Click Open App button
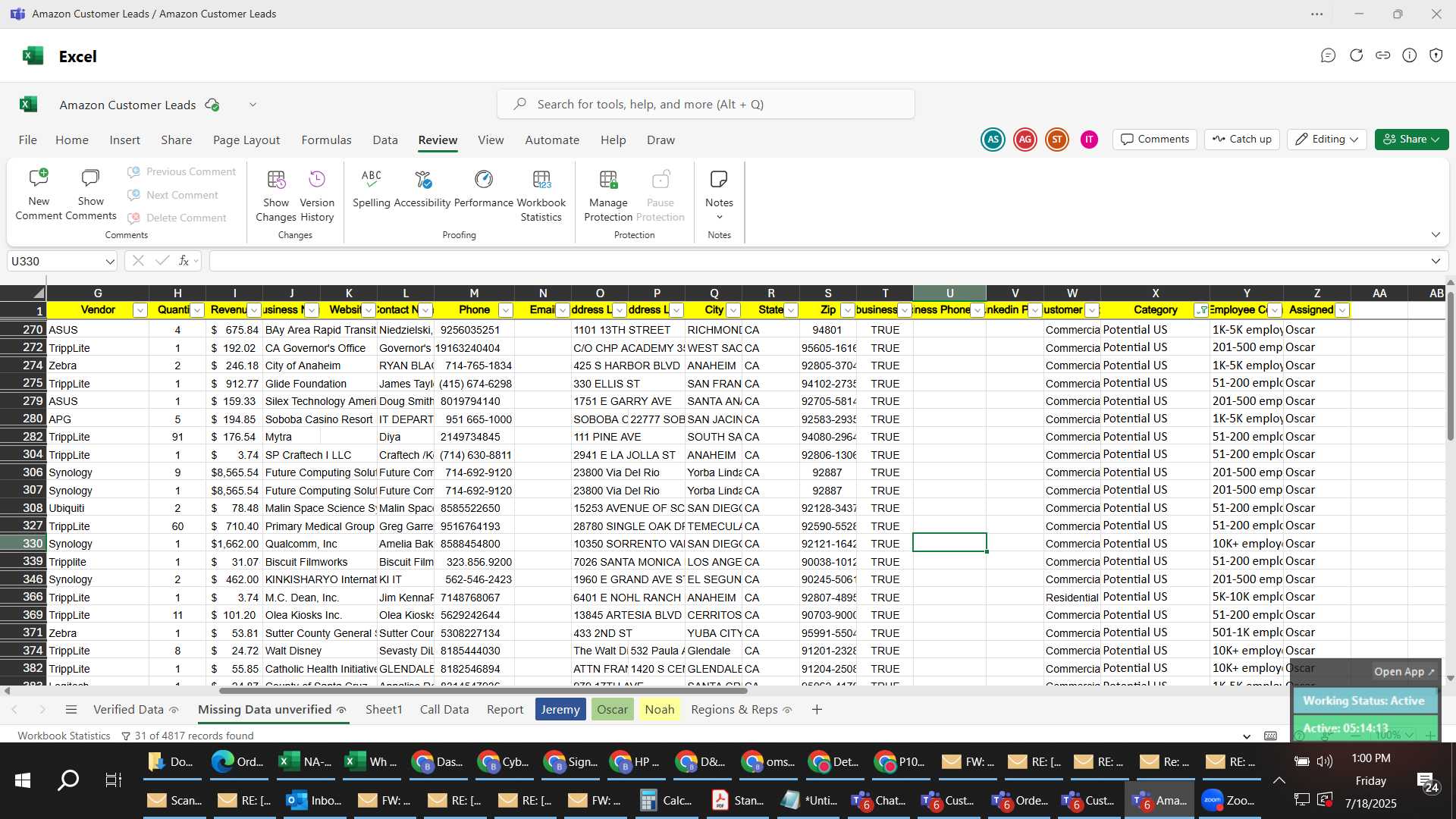The height and width of the screenshot is (819, 1456). click(x=1404, y=672)
